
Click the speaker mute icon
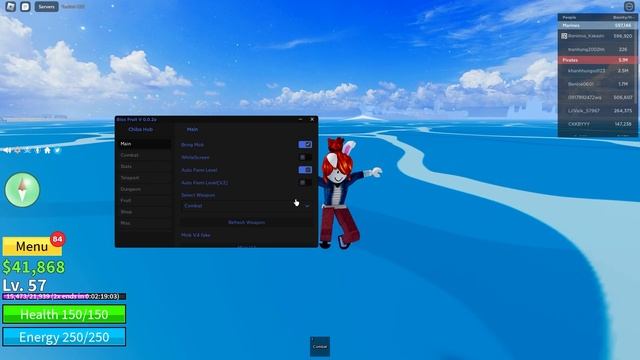click(7, 151)
